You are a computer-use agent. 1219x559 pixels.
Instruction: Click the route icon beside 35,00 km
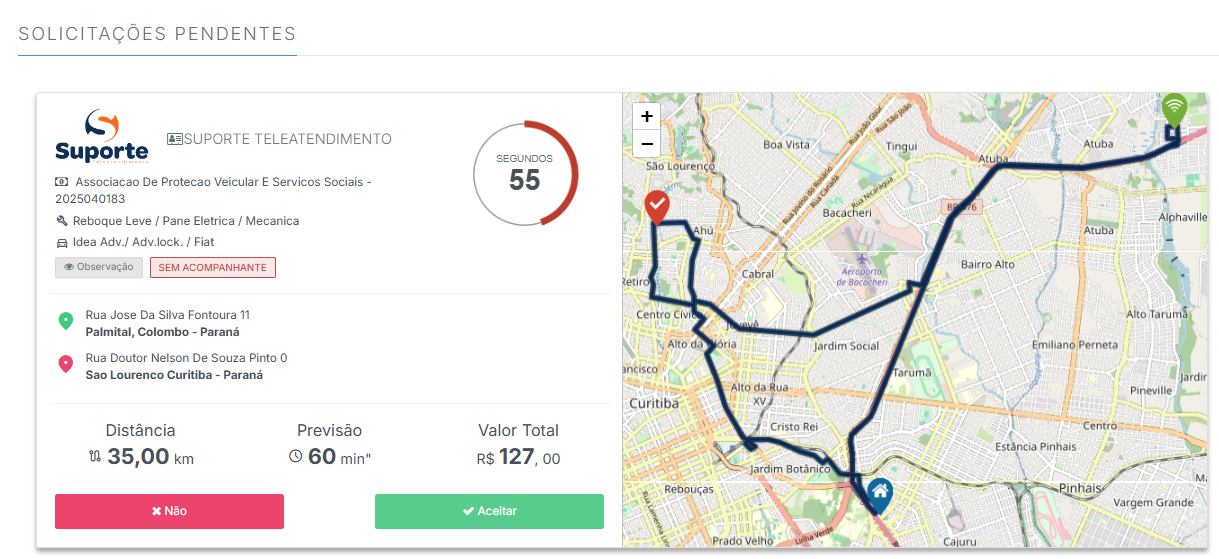[95, 456]
